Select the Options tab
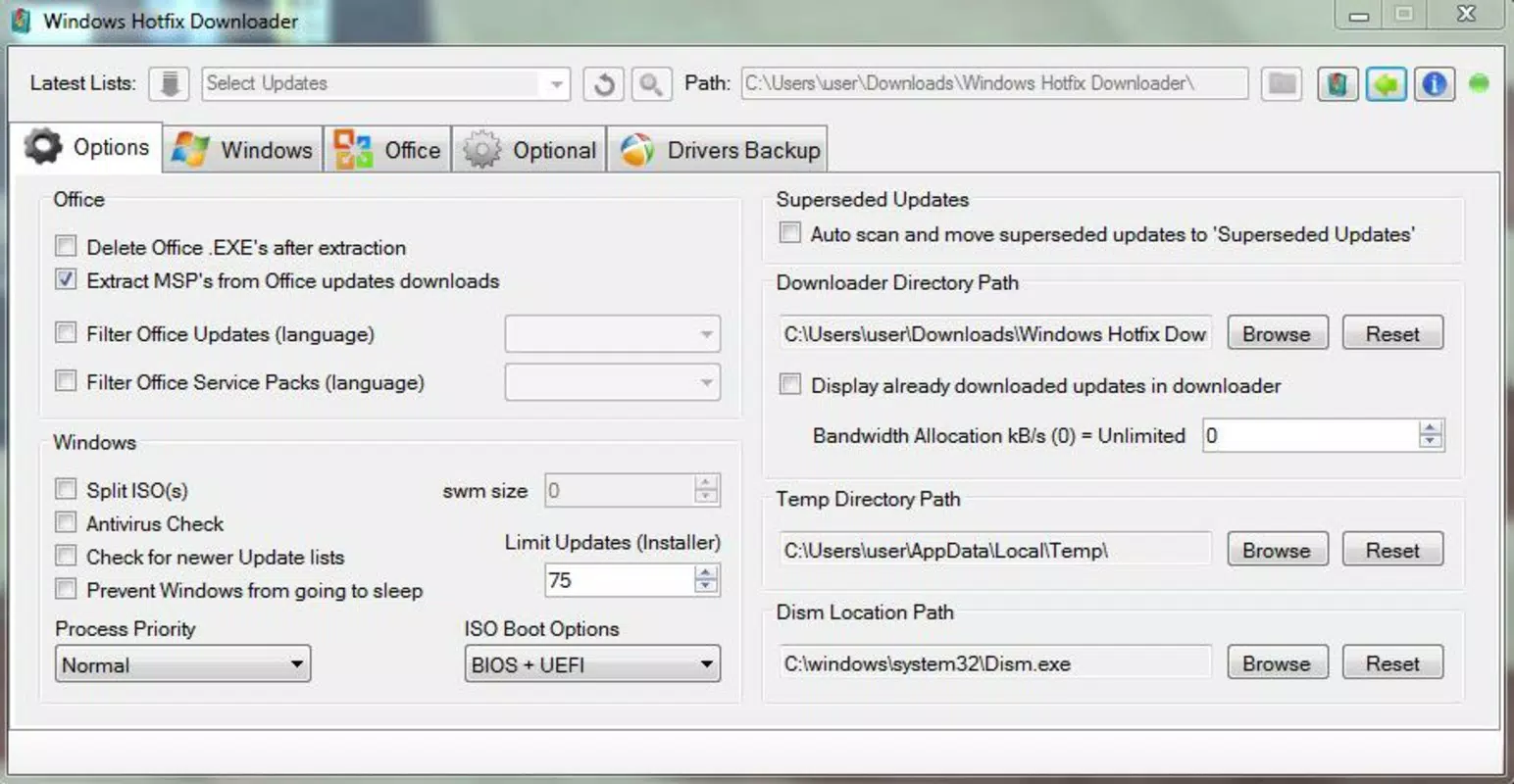Image resolution: width=1514 pixels, height=784 pixels. click(86, 148)
